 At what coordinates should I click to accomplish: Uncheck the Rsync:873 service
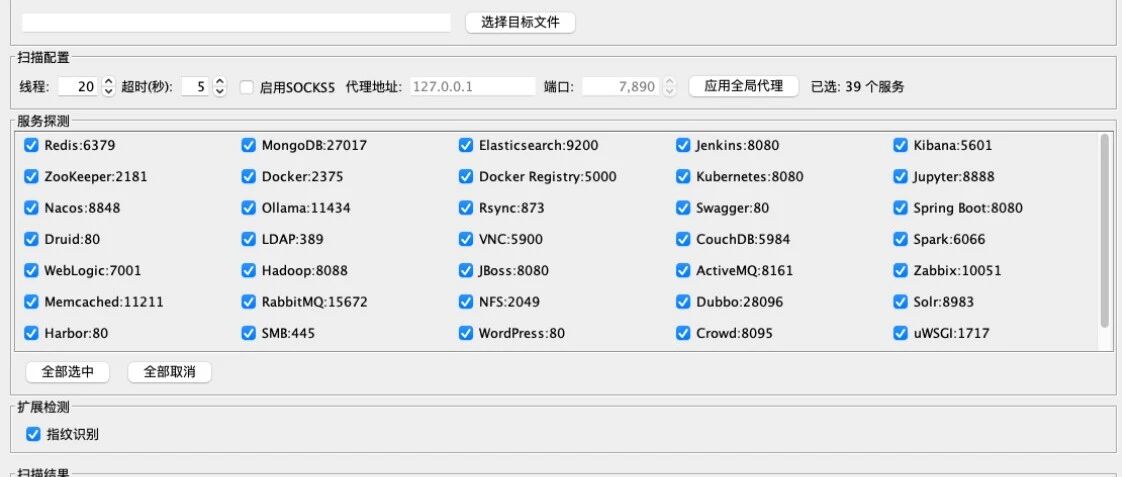coord(466,208)
